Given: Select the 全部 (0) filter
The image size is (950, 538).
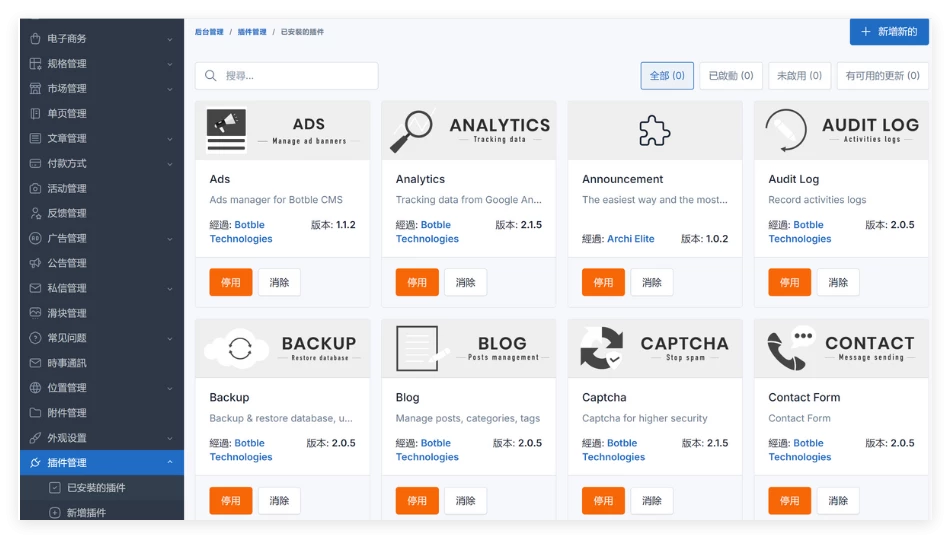Looking at the screenshot, I should [x=667, y=76].
